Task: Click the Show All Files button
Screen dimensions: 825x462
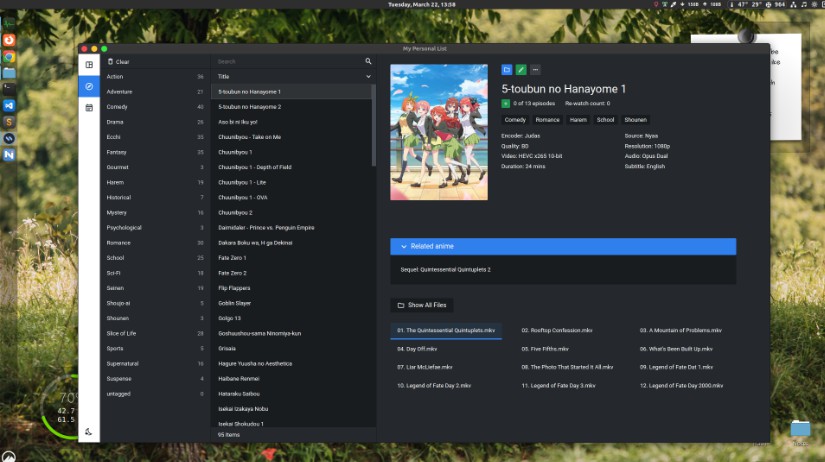Action: [x=421, y=305]
